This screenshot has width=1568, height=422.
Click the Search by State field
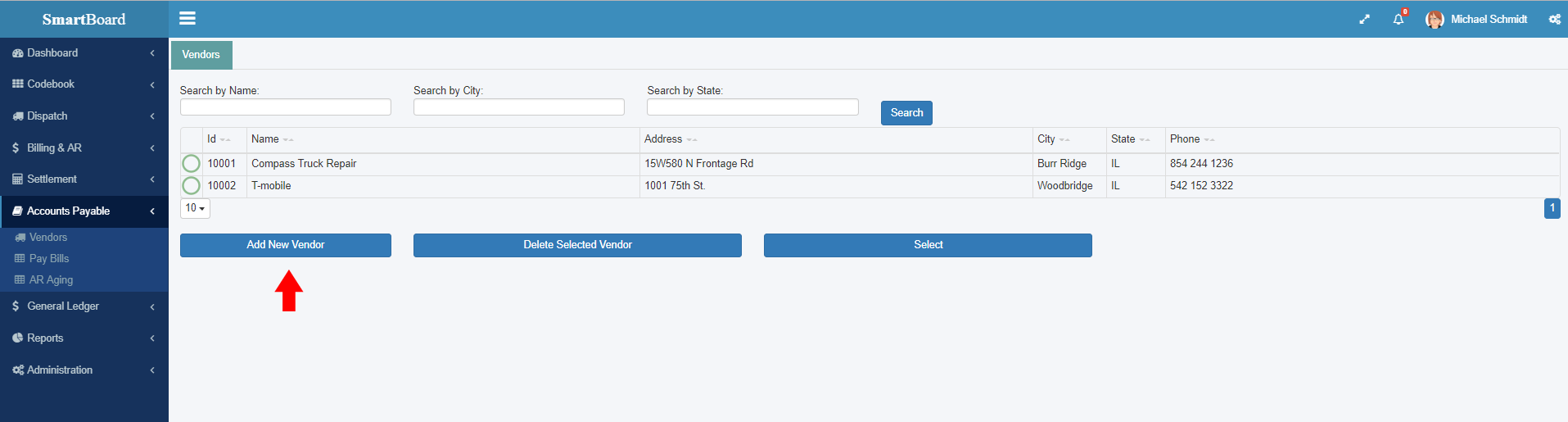[752, 107]
